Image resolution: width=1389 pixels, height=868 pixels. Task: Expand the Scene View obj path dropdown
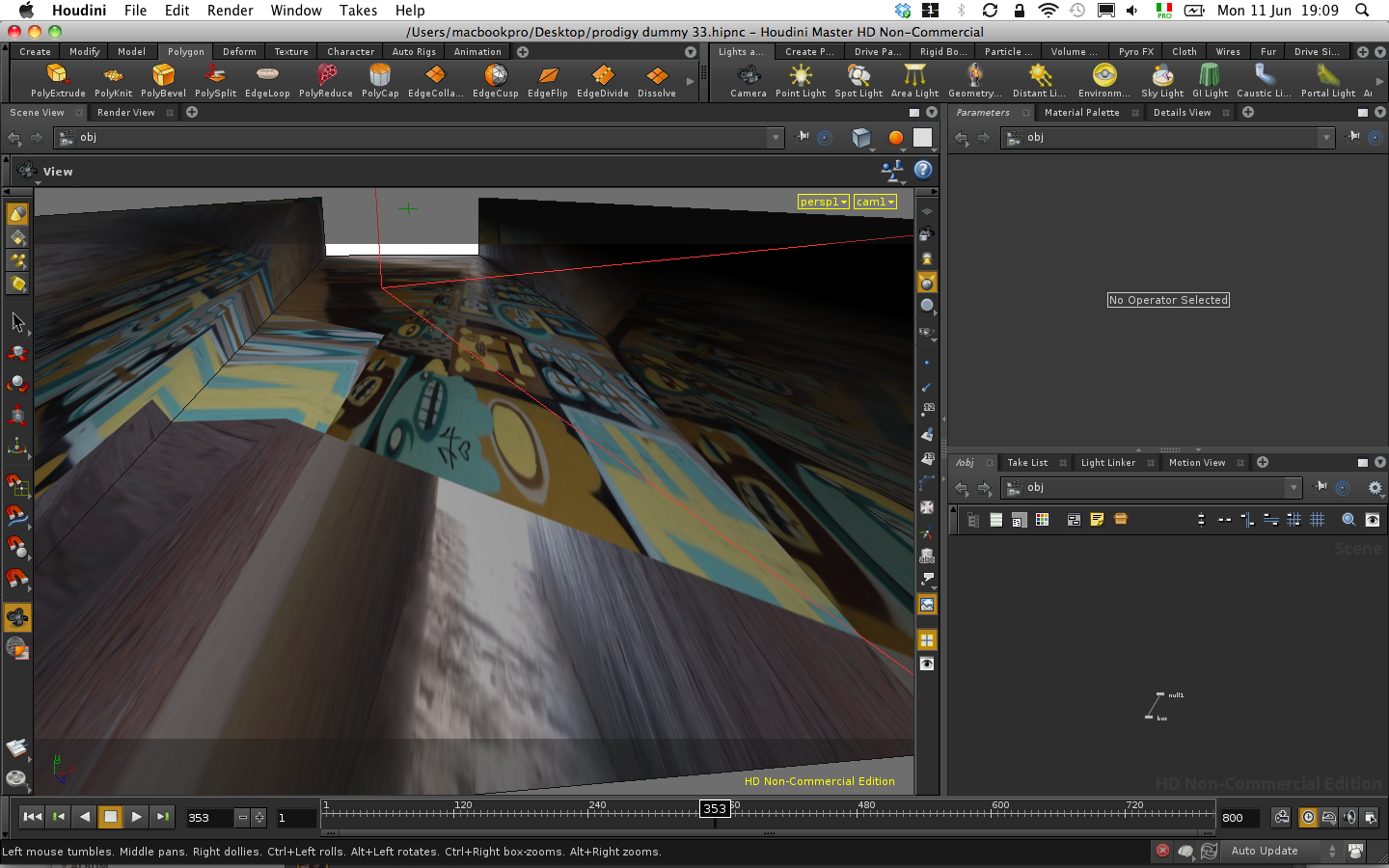(776, 137)
